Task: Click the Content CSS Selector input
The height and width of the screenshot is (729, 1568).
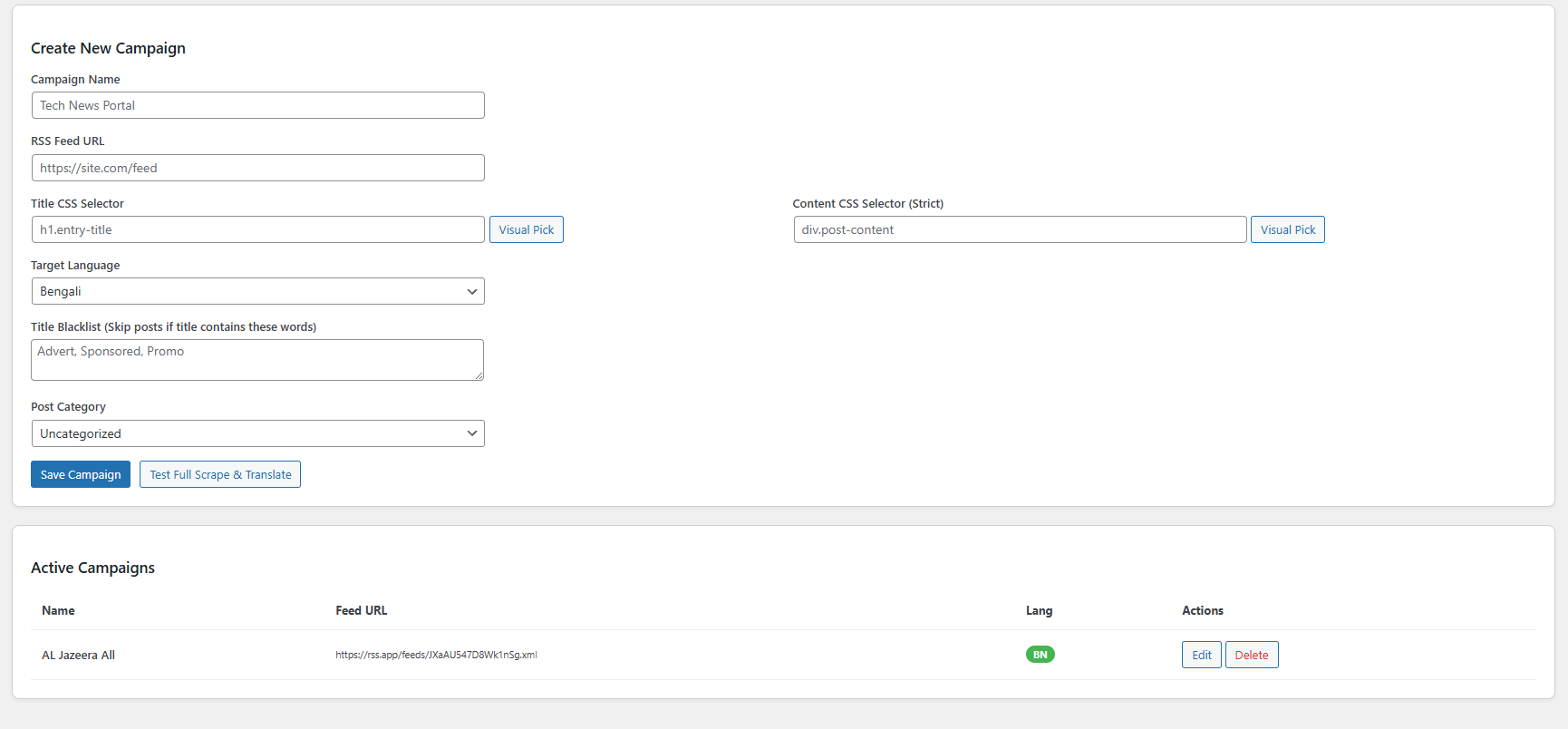Action: [1020, 229]
